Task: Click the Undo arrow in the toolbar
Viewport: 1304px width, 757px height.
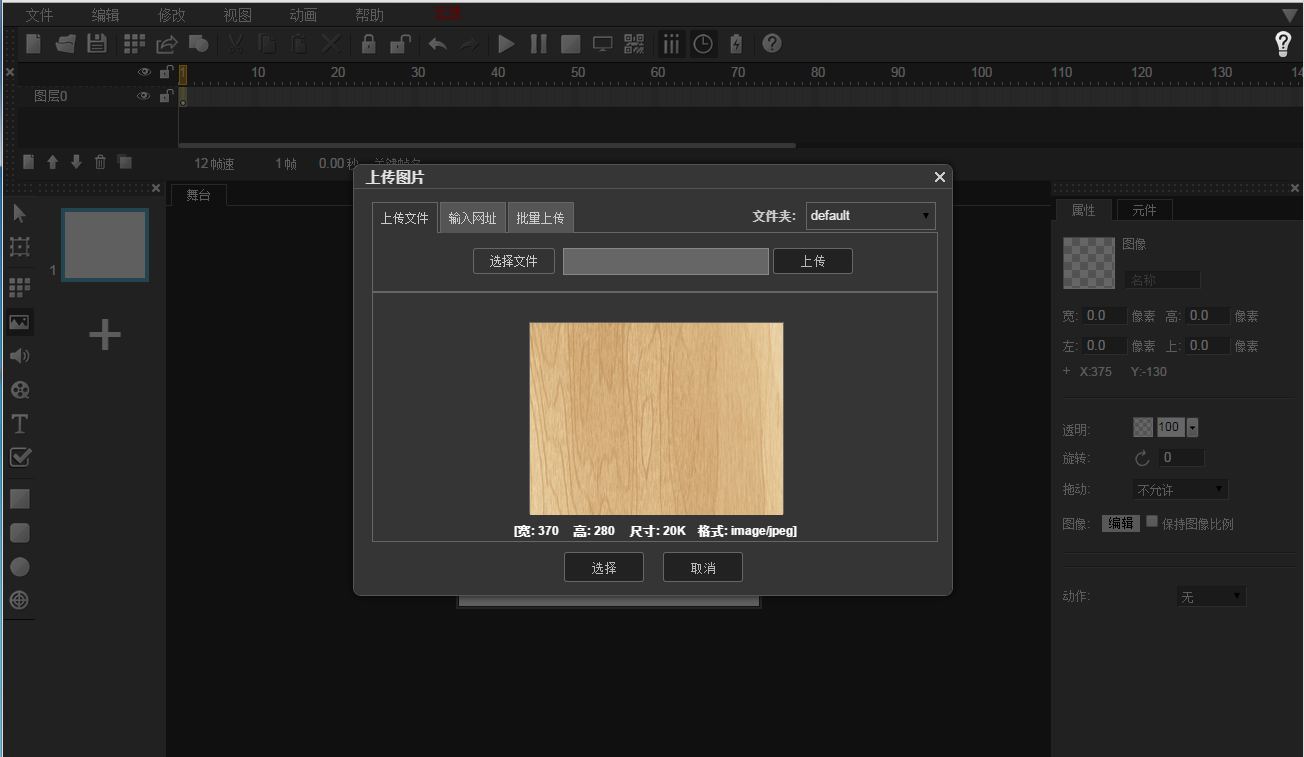Action: [437, 44]
